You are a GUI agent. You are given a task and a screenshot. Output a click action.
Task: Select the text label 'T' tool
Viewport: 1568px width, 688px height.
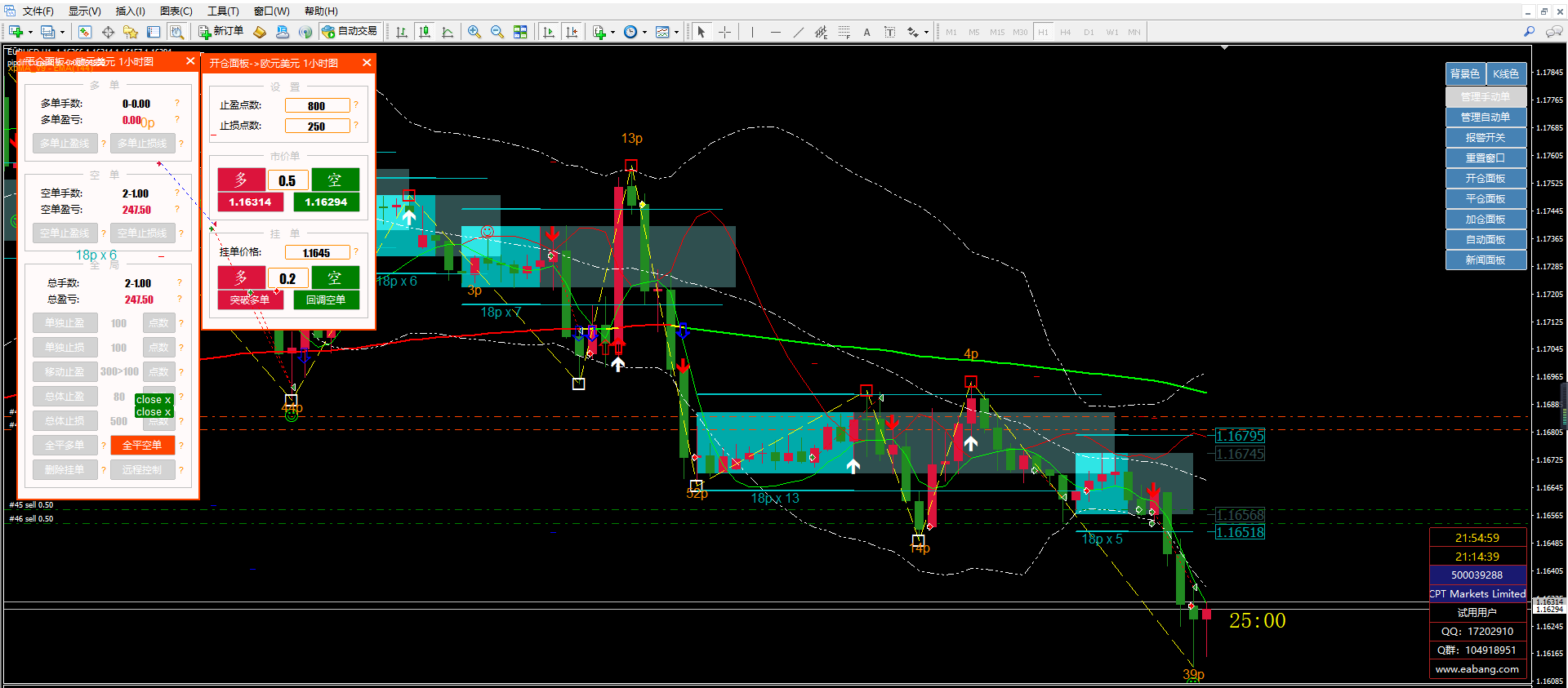tap(889, 32)
